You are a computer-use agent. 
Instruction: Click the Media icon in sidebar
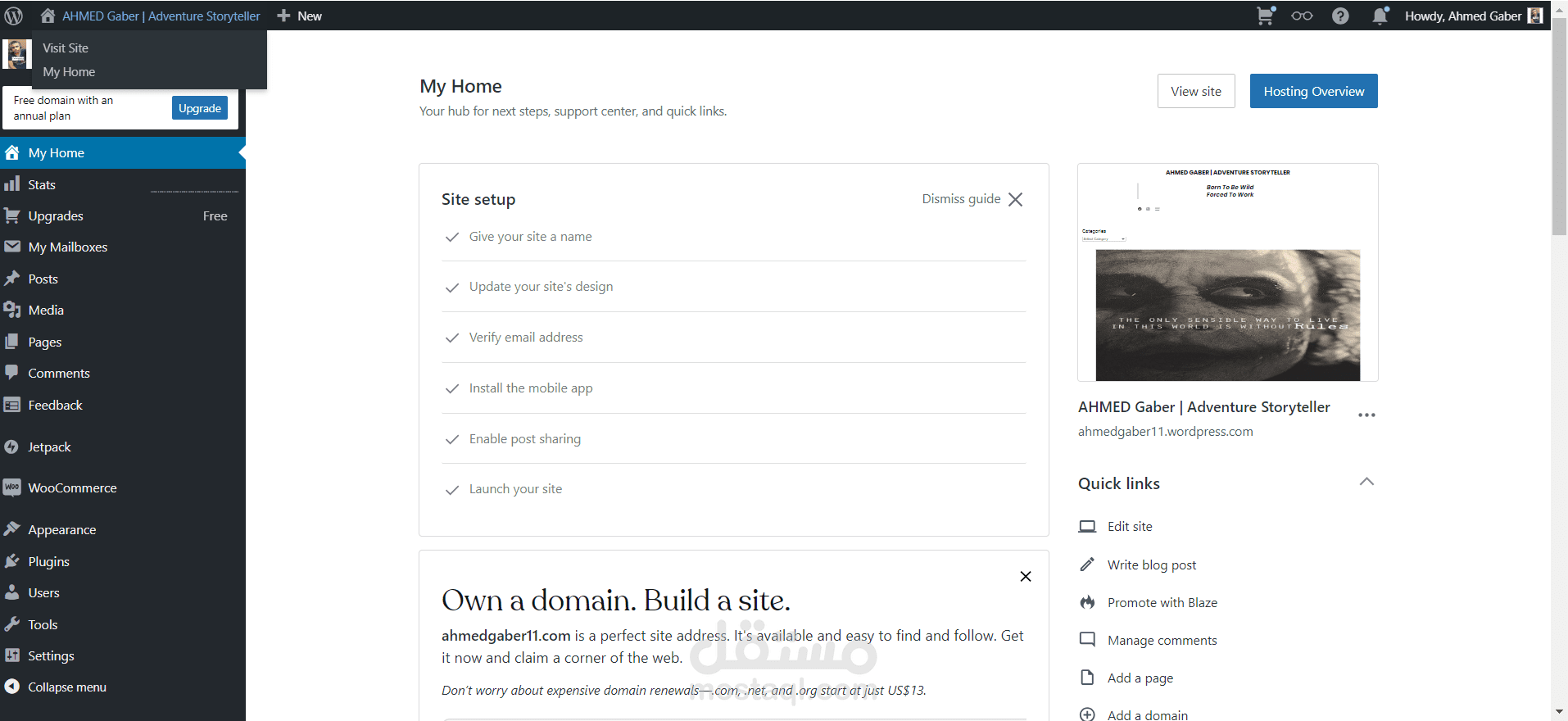click(12, 310)
